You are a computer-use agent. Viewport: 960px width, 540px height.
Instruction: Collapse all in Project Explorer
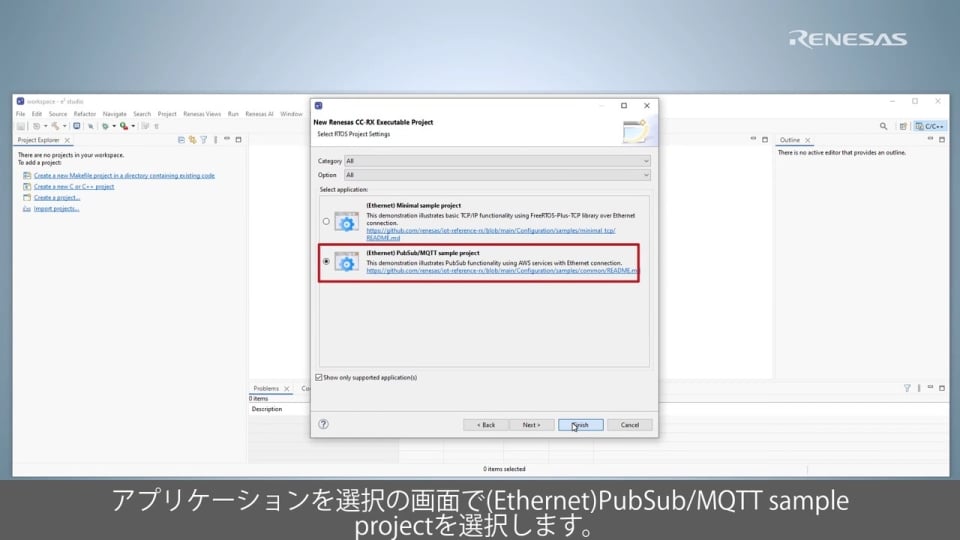181,140
